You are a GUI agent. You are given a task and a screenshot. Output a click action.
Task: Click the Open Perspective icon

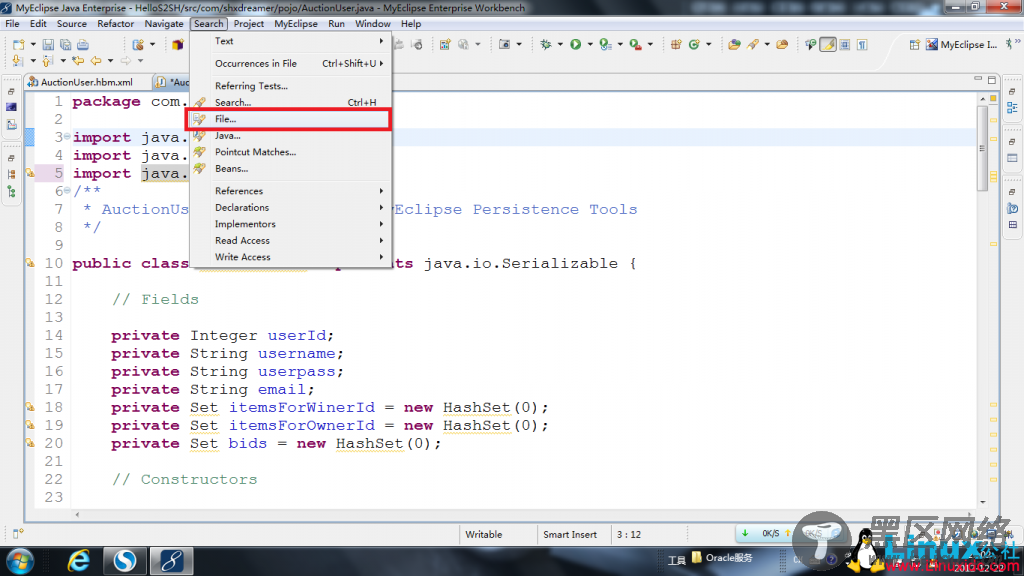(x=914, y=44)
